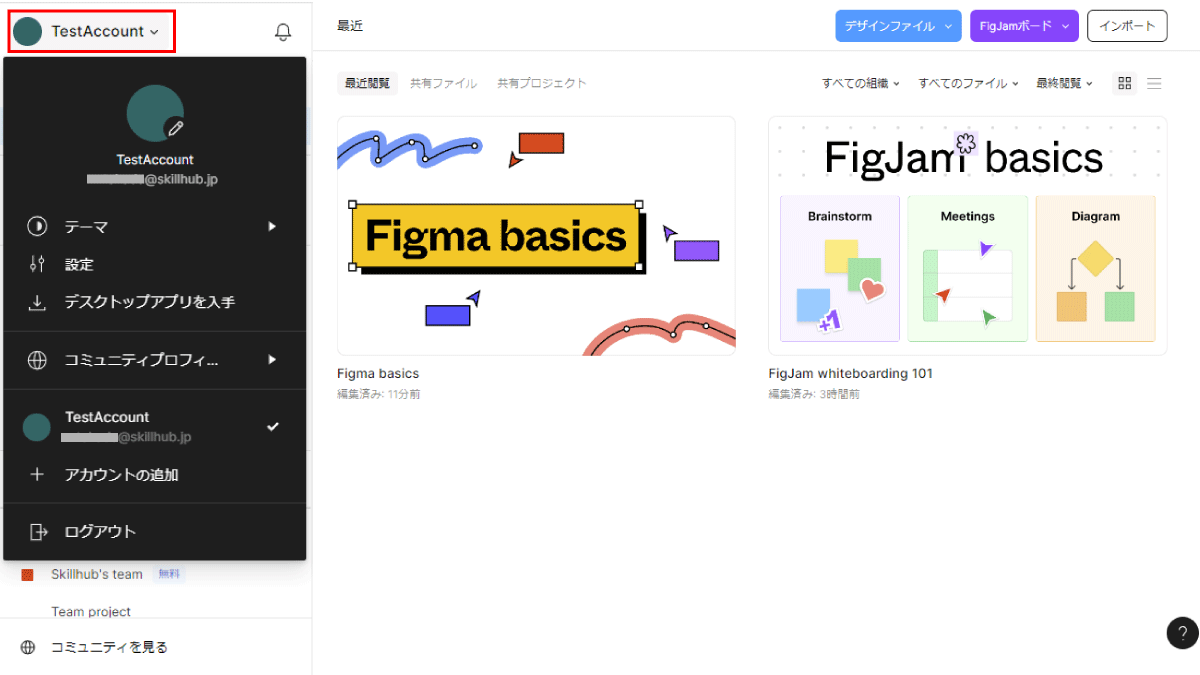Click コミュニティを見る link

coord(109,647)
